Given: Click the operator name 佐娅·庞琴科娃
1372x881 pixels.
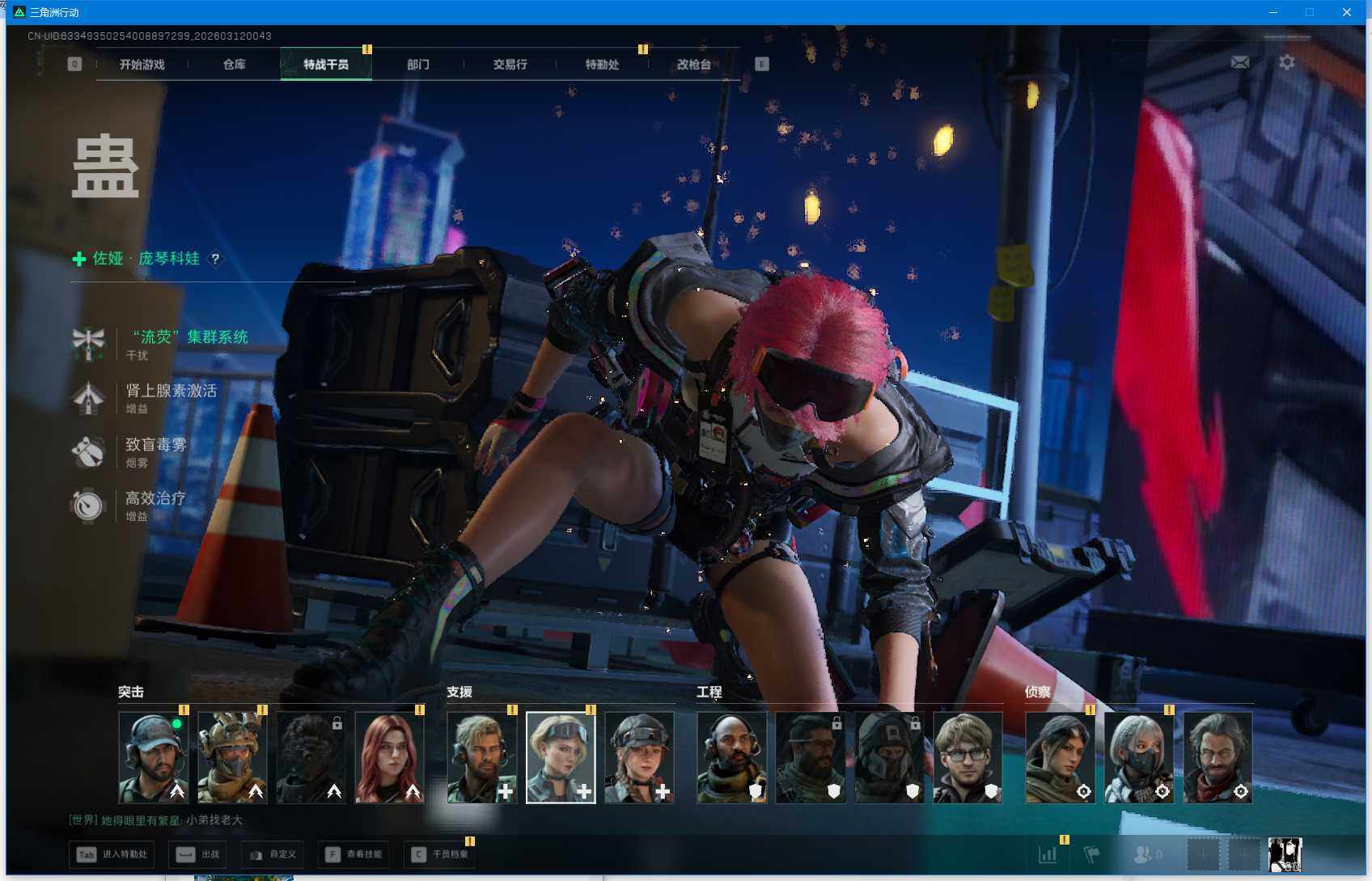Looking at the screenshot, I should coord(146,259).
